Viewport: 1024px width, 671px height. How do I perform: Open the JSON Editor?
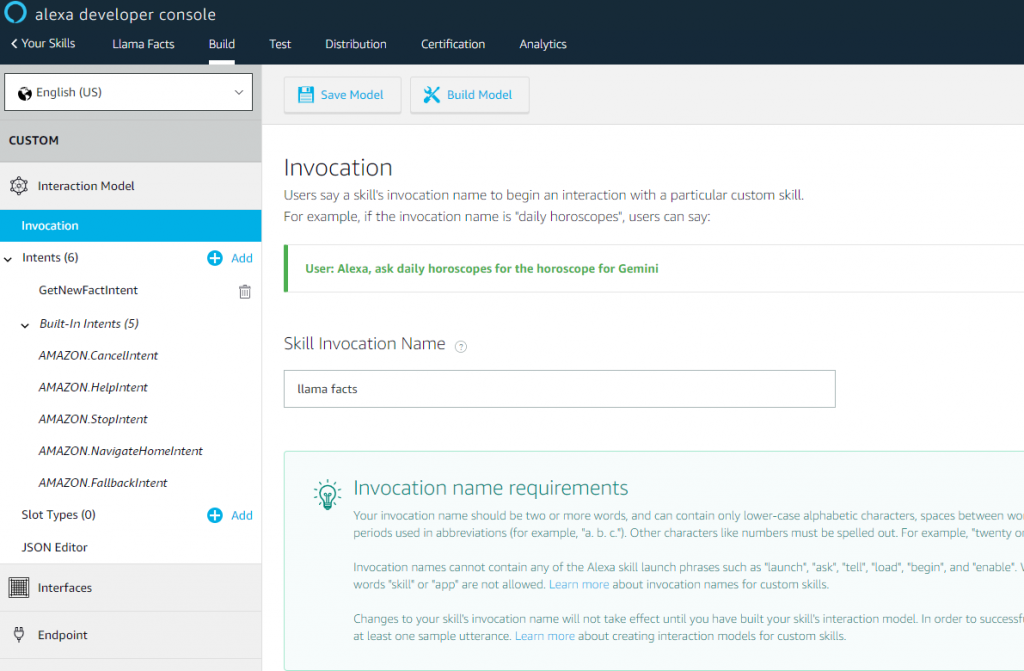tap(54, 548)
